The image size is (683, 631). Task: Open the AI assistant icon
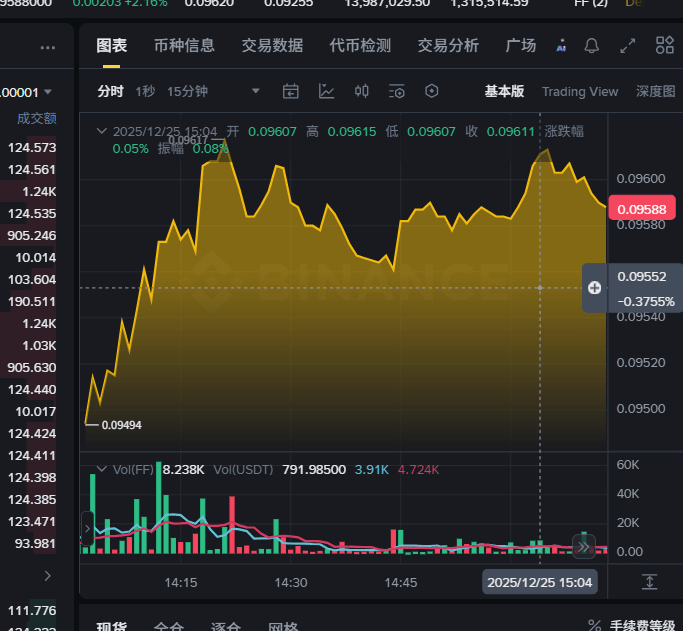click(x=561, y=45)
